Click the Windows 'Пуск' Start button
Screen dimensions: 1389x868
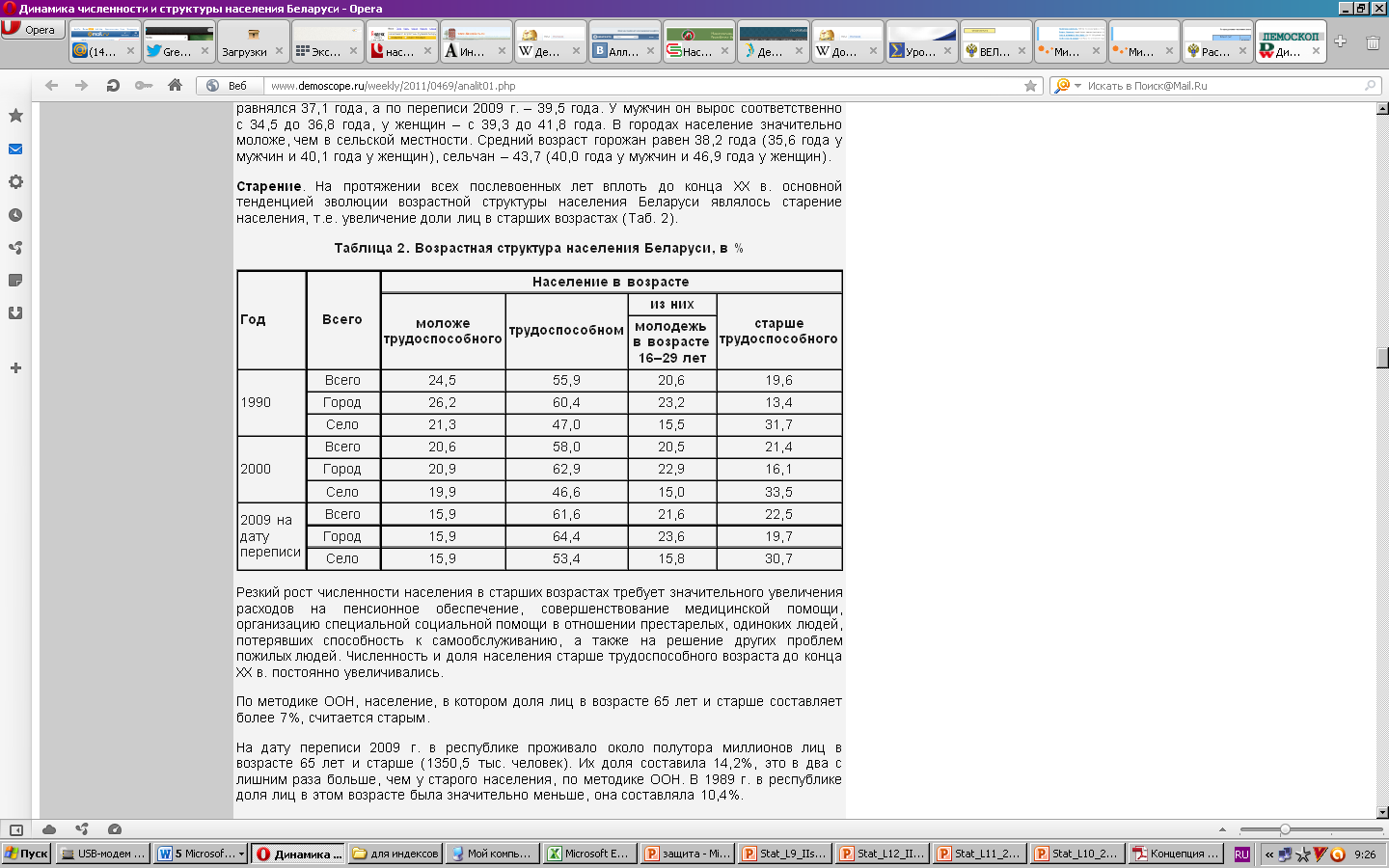point(26,854)
